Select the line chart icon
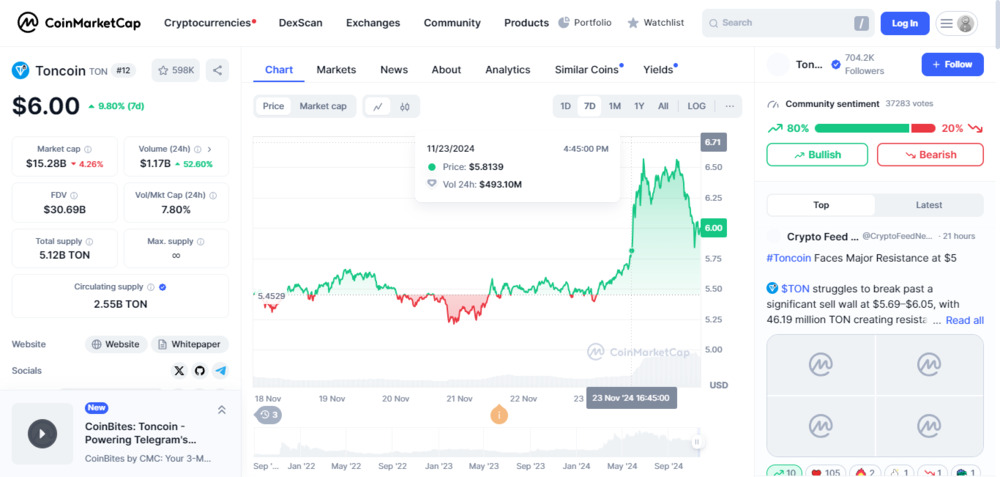Screen dimensions: 1000x477 378,106
